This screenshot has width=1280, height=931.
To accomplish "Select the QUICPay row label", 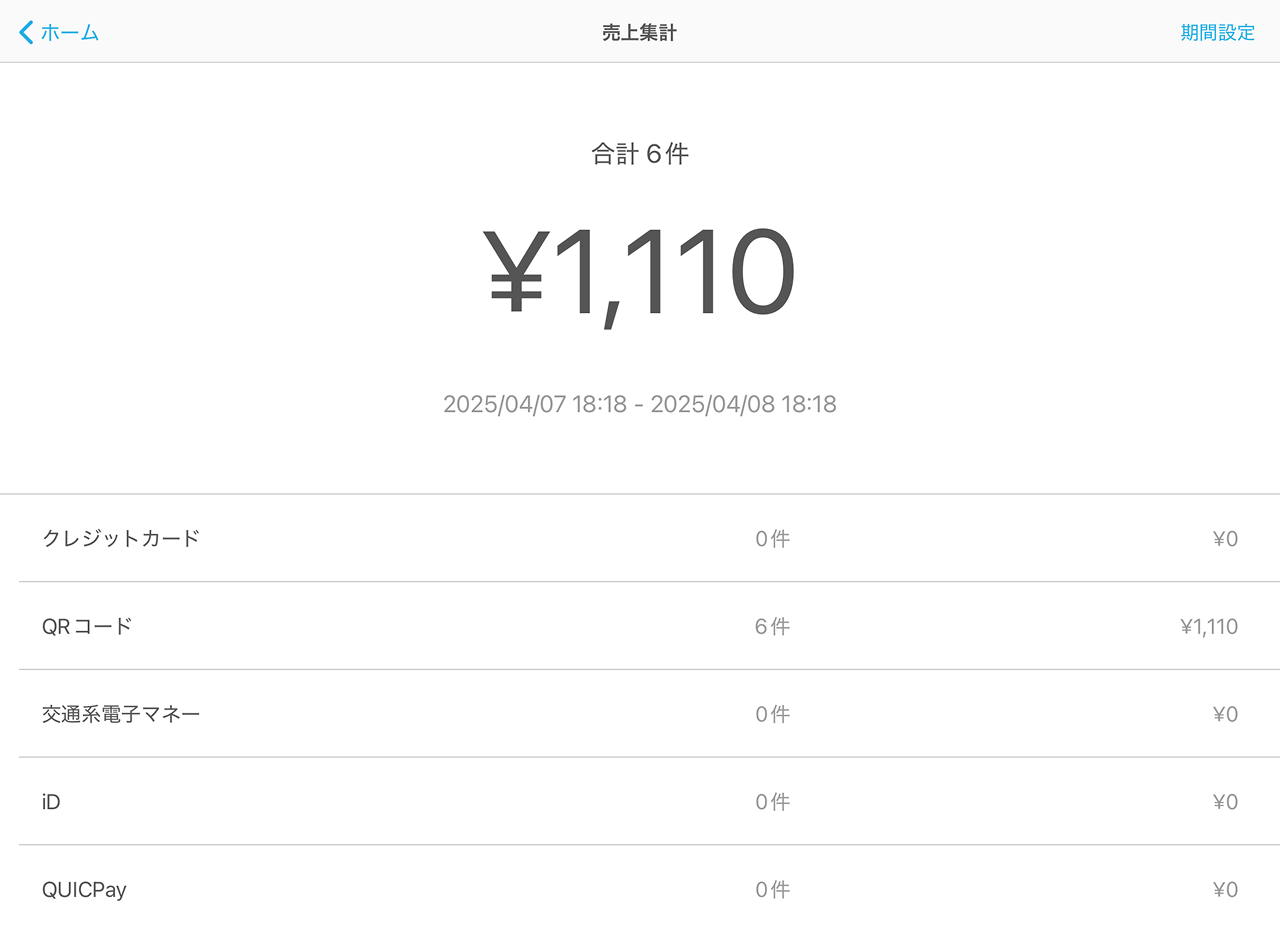I will click(84, 890).
